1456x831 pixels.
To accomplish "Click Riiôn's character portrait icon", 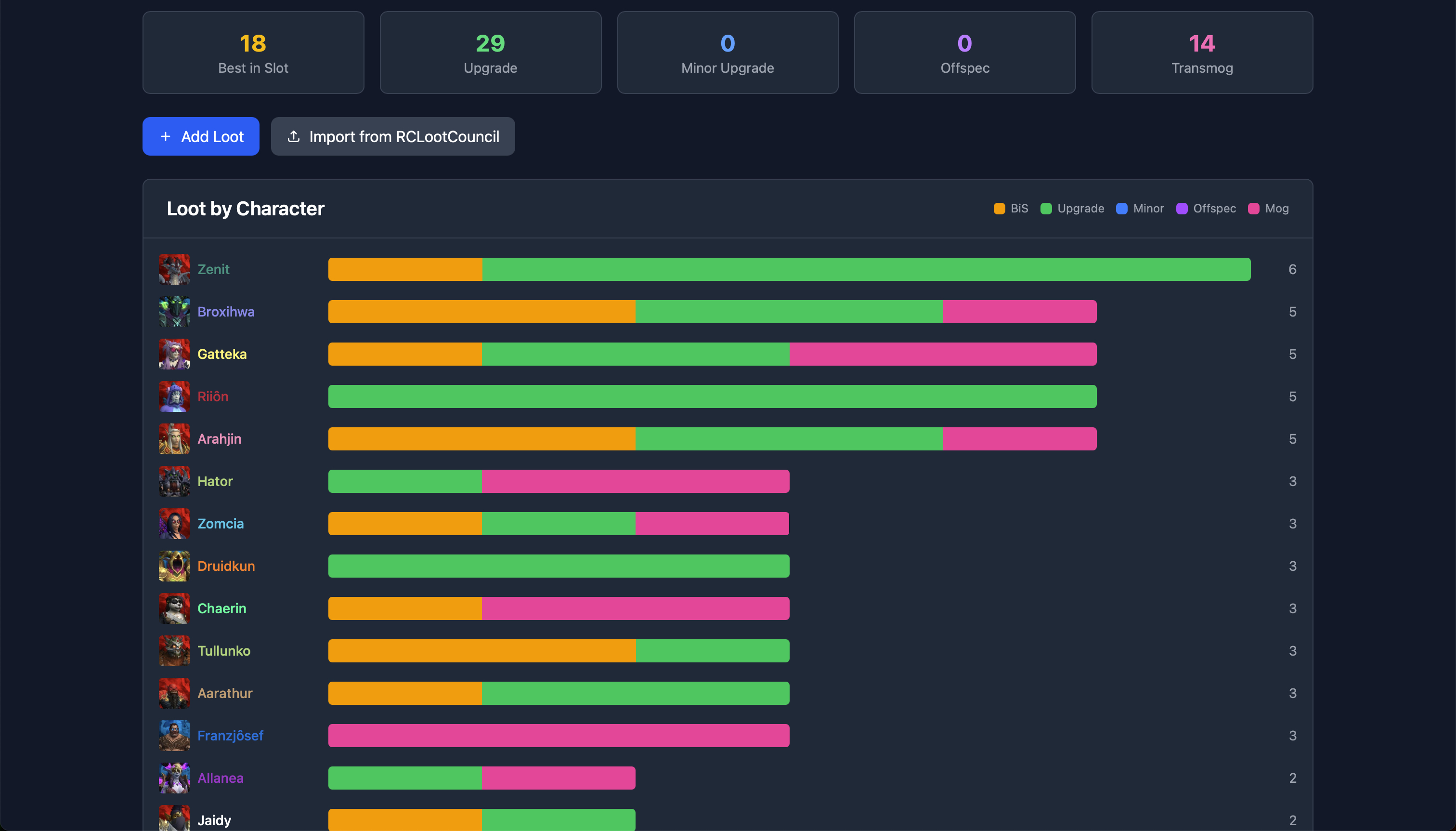I will coord(174,396).
